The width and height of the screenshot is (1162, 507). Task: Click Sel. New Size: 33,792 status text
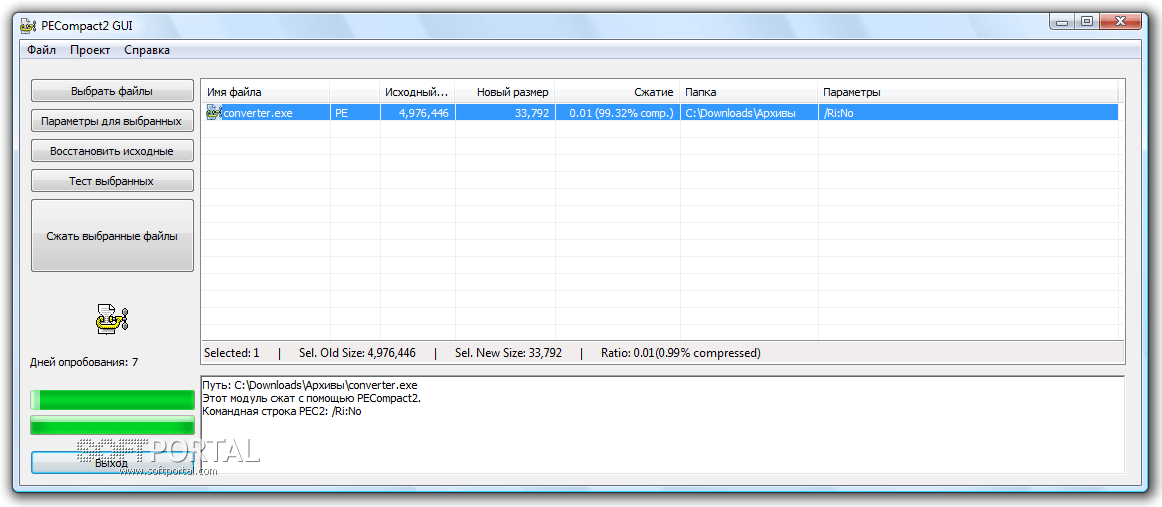pyautogui.click(x=508, y=353)
